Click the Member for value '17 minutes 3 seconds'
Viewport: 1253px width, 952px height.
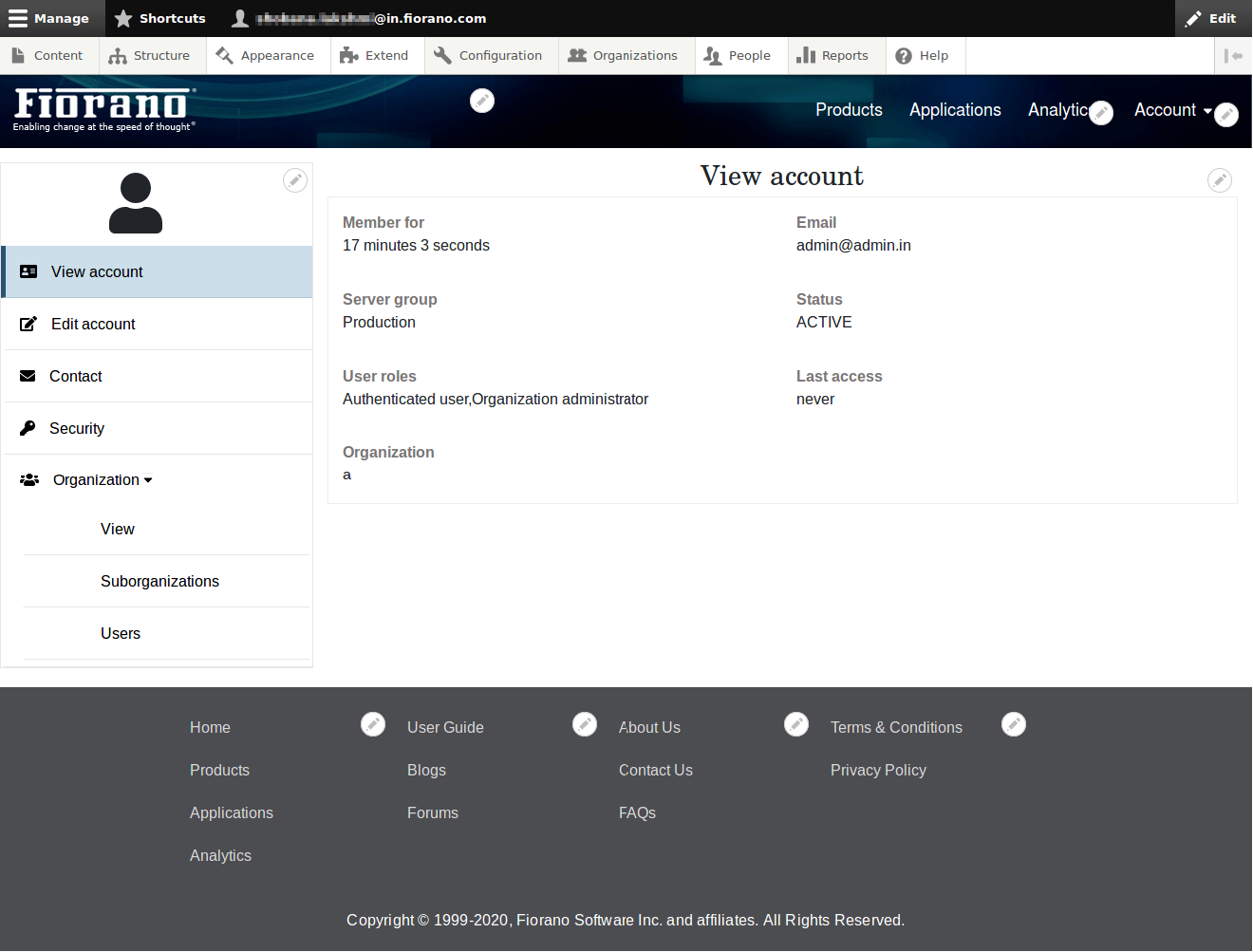coord(416,246)
